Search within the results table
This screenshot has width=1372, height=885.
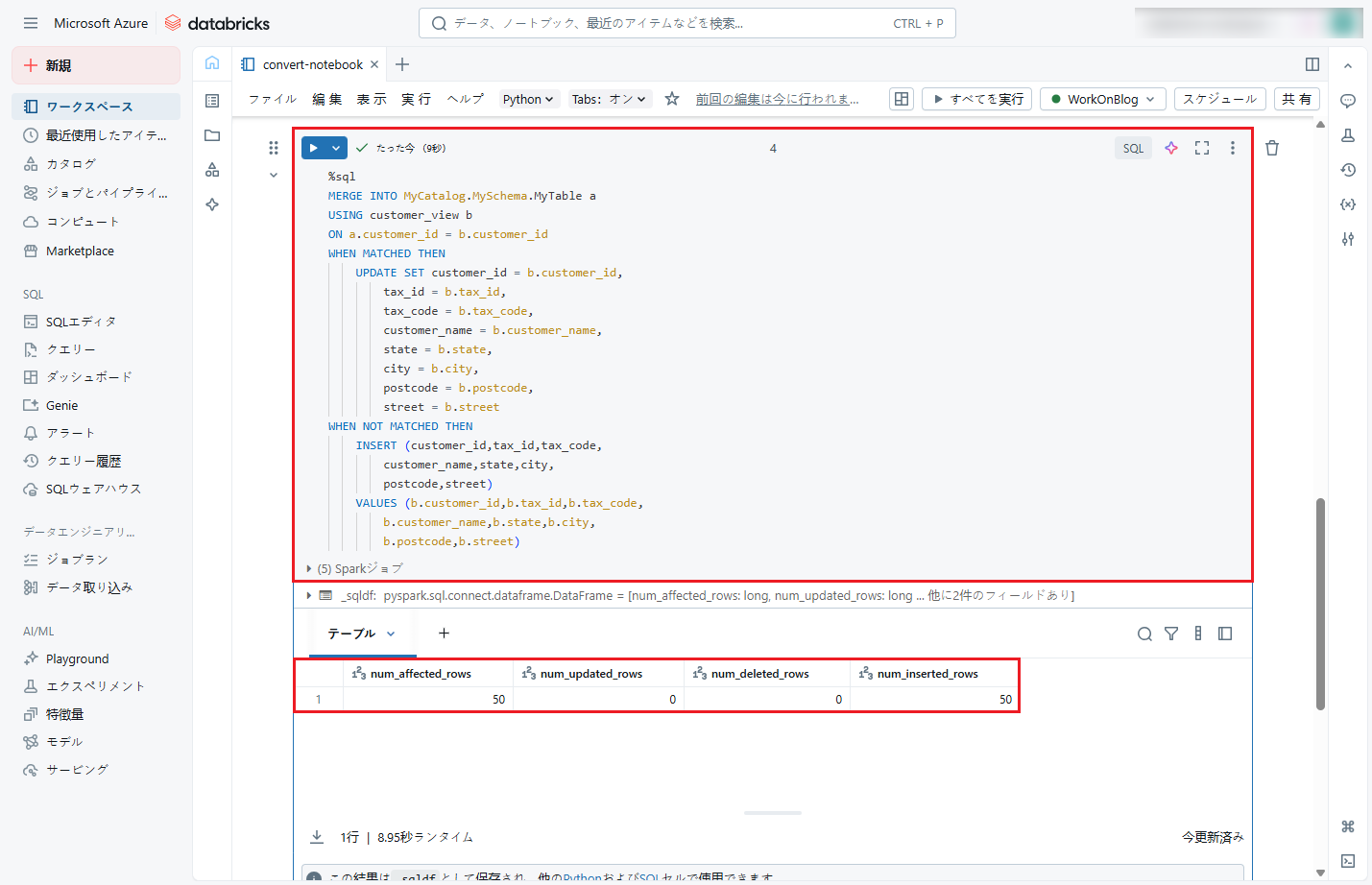(1144, 634)
